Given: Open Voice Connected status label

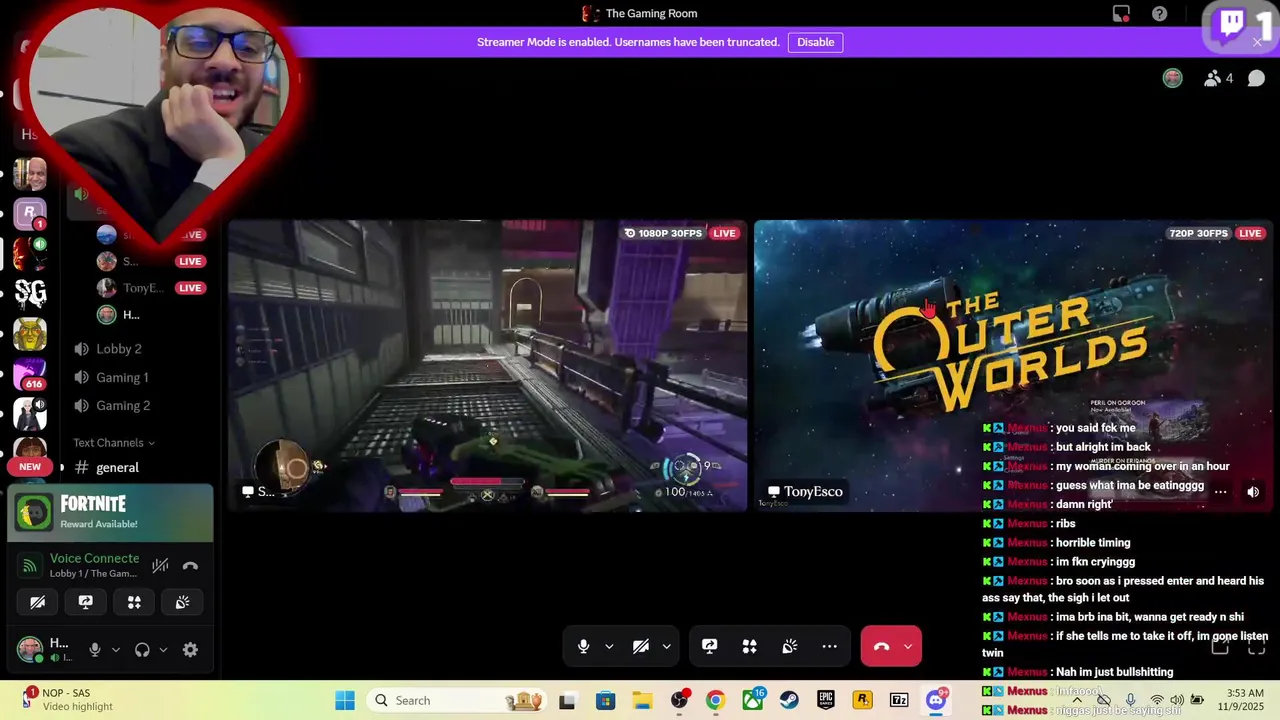Looking at the screenshot, I should pos(94,559).
